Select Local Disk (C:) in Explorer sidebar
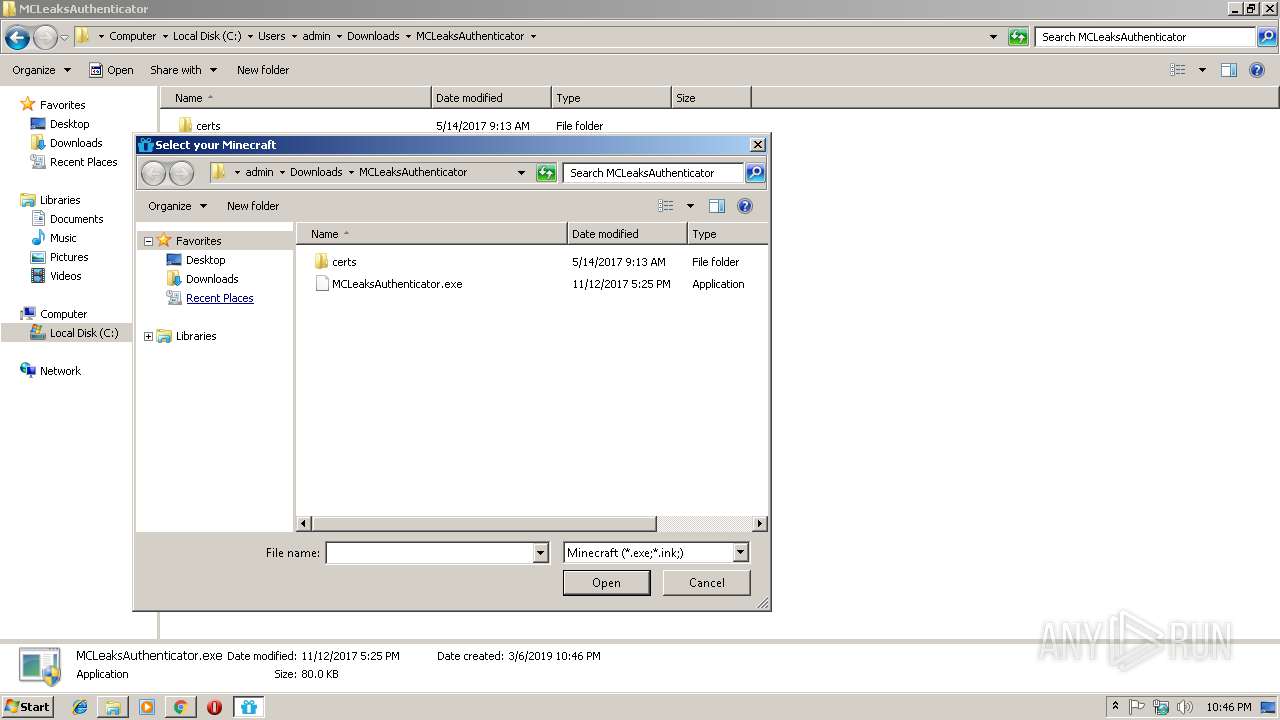The height and width of the screenshot is (720, 1280). [x=74, y=333]
